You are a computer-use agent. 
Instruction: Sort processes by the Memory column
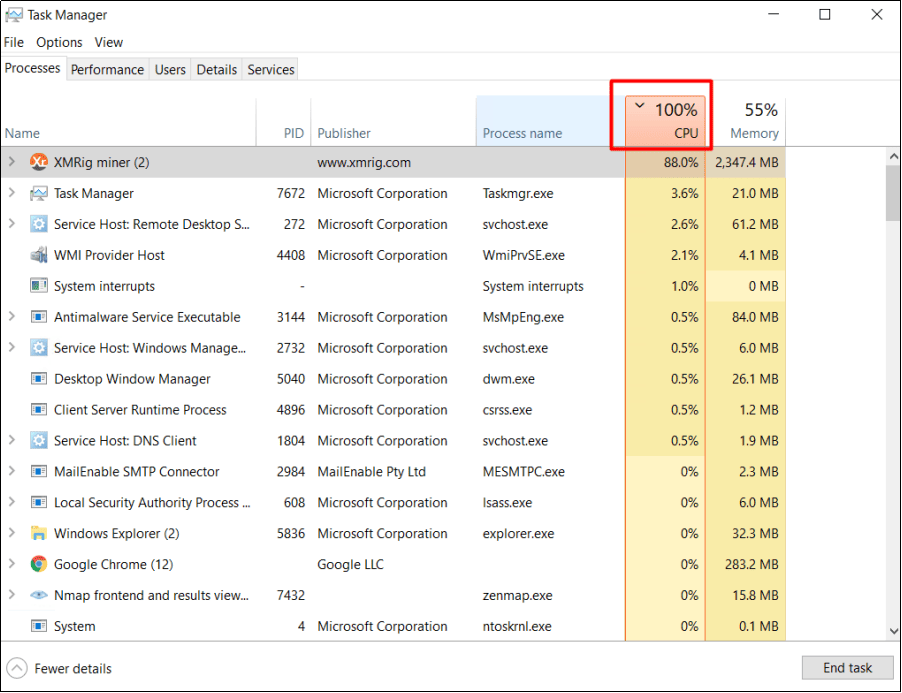(x=754, y=120)
